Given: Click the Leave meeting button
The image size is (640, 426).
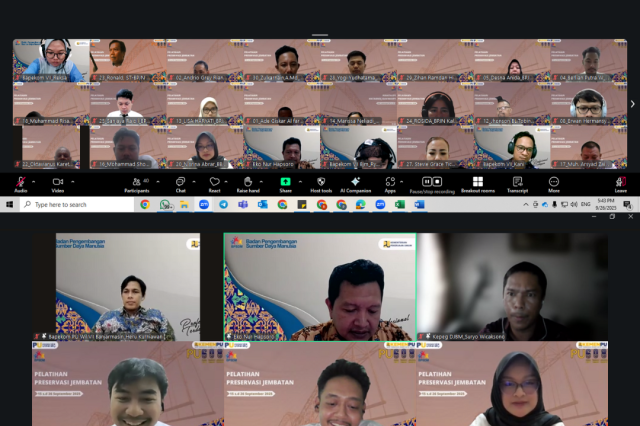Looking at the screenshot, I should (620, 182).
